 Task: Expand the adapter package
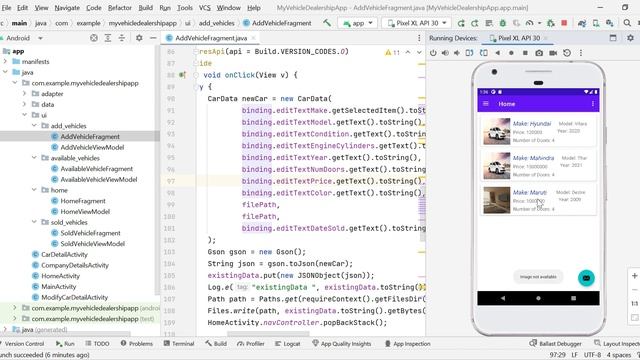click(24, 93)
